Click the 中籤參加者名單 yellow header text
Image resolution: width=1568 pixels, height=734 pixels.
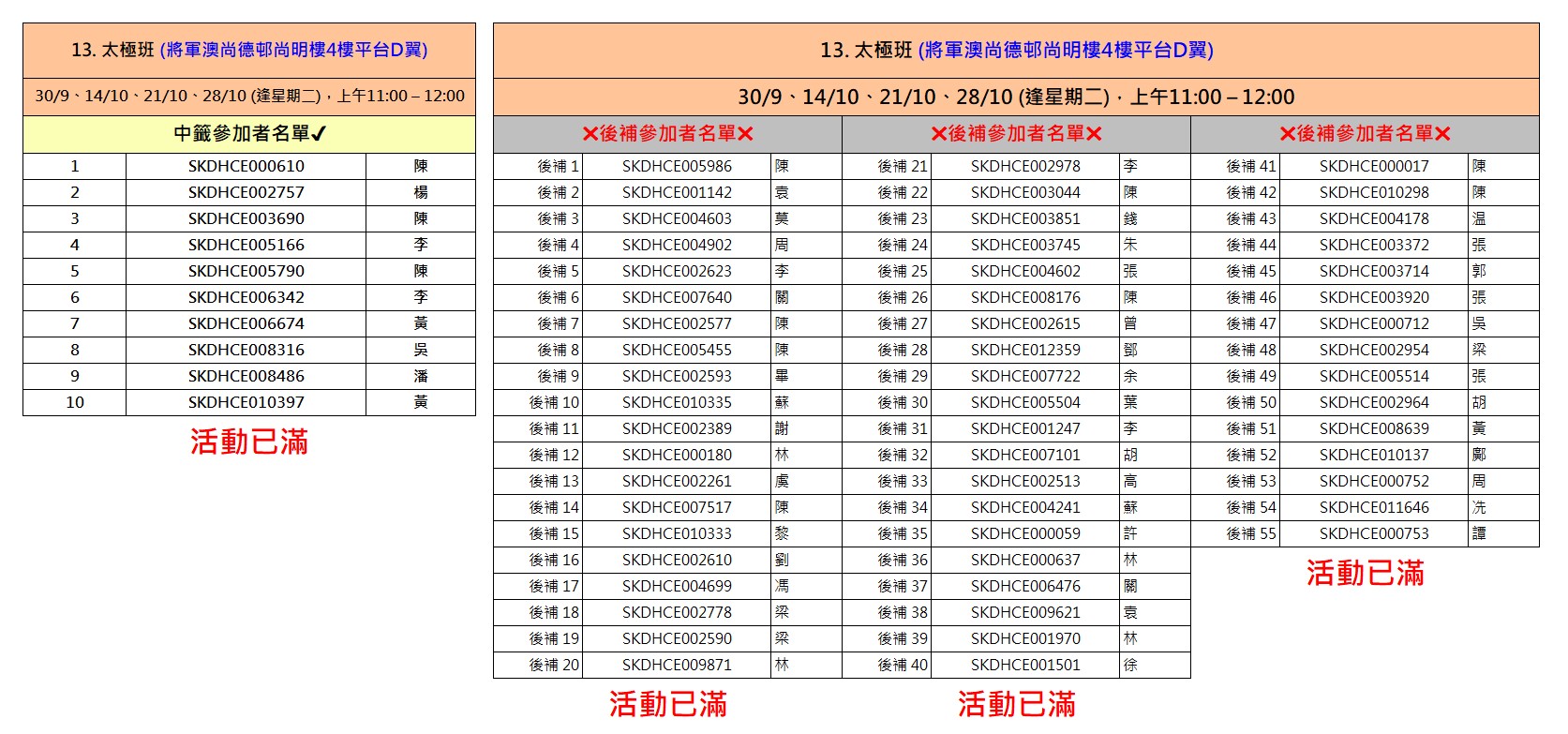point(241,134)
